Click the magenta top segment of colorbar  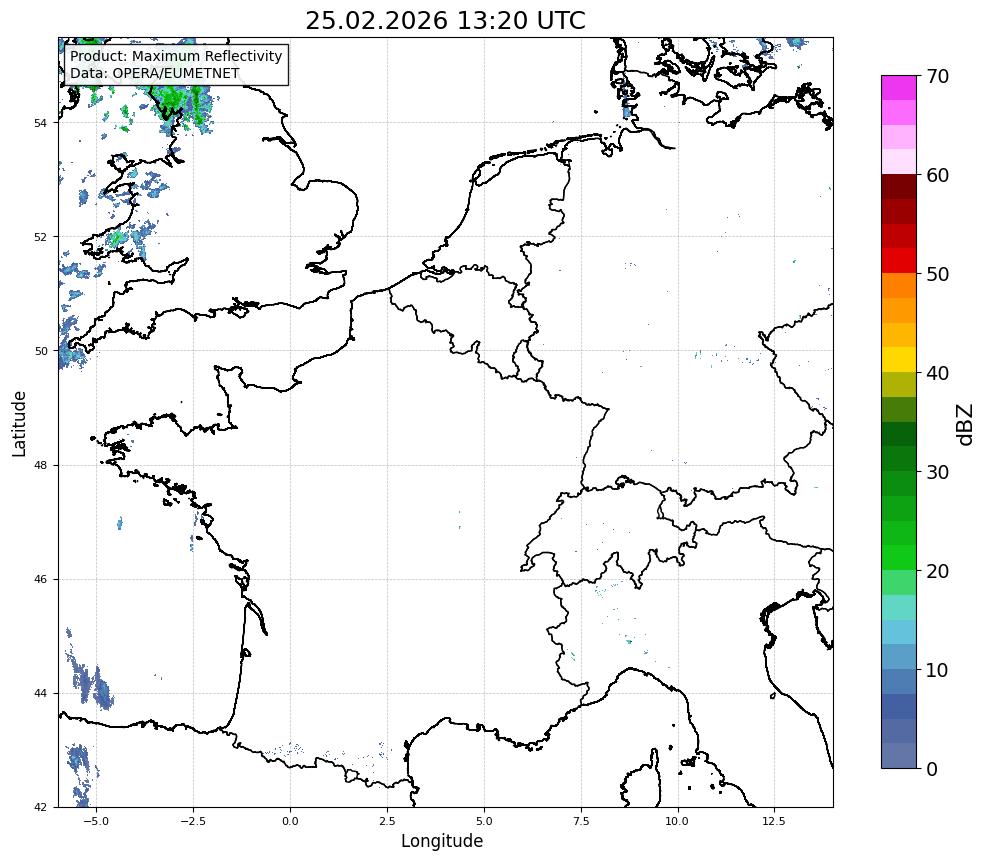point(899,88)
